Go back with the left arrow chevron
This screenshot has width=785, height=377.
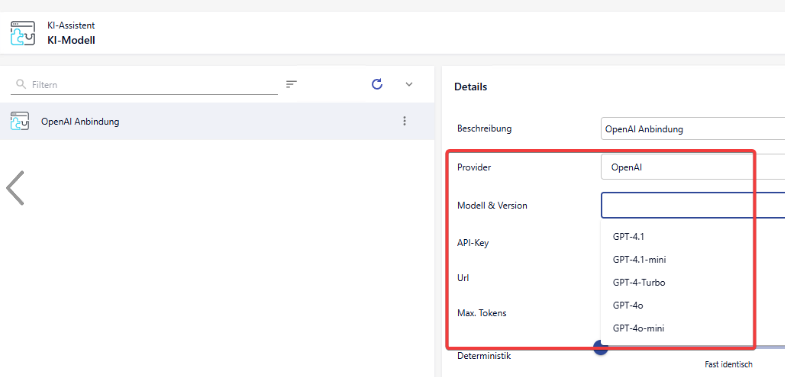[x=15, y=188]
